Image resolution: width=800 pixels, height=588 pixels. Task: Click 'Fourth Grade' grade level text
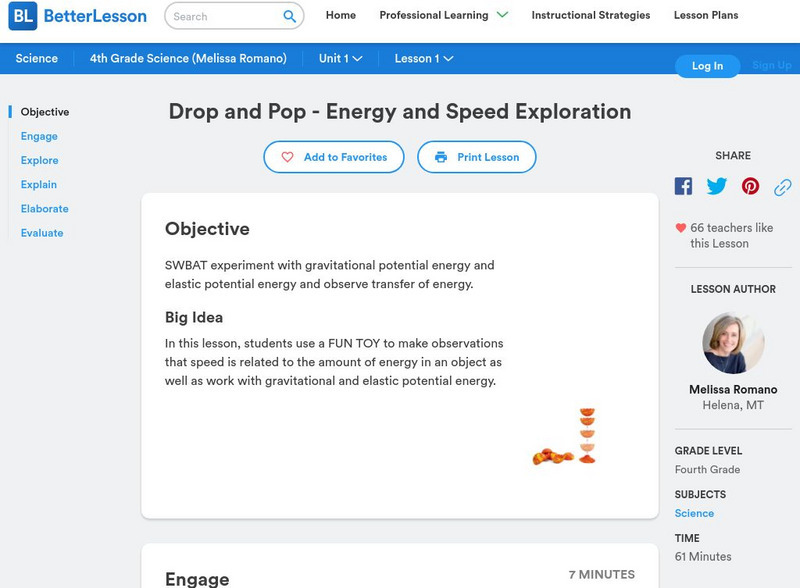tap(707, 470)
